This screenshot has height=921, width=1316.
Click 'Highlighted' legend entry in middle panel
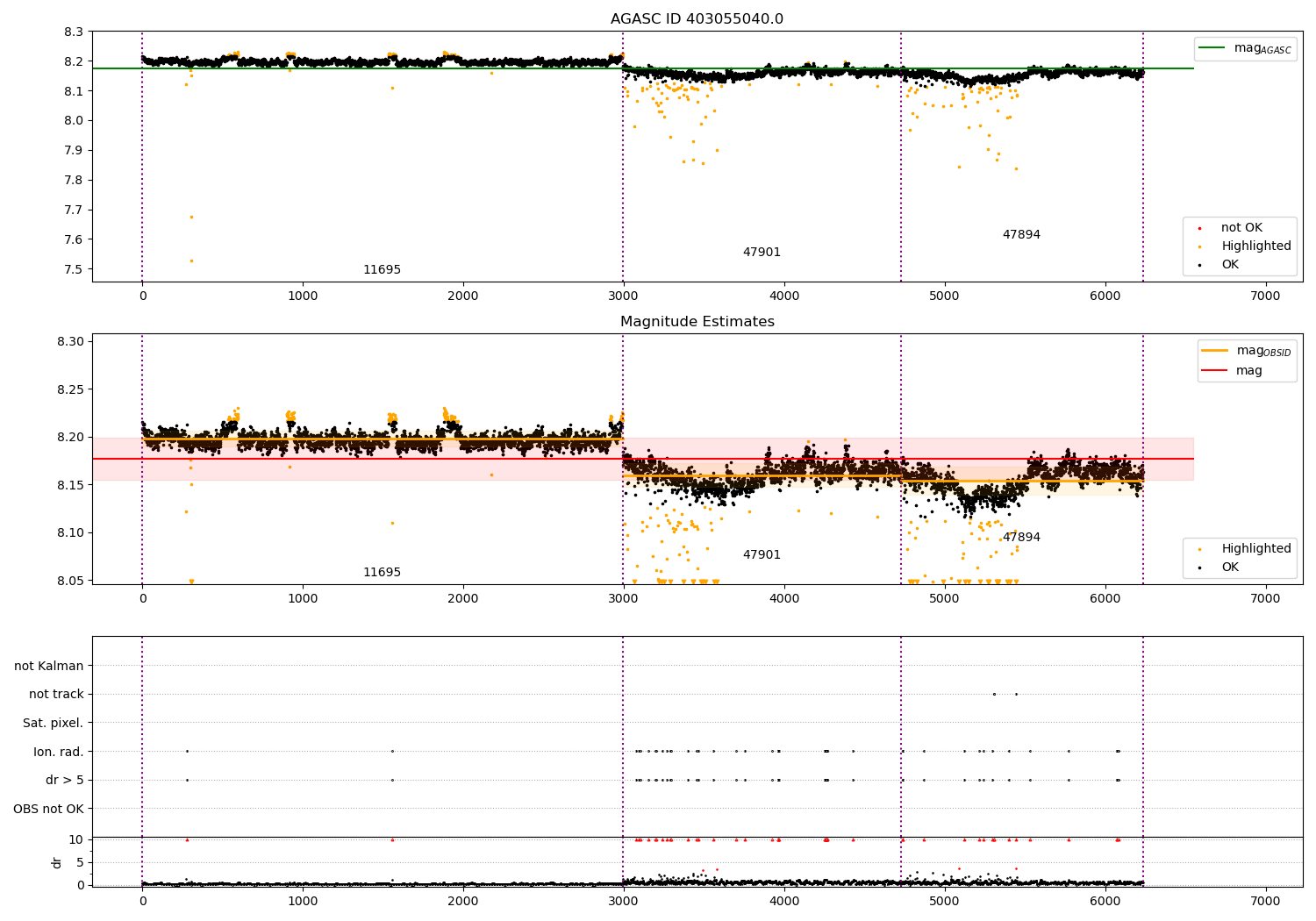click(1245, 549)
